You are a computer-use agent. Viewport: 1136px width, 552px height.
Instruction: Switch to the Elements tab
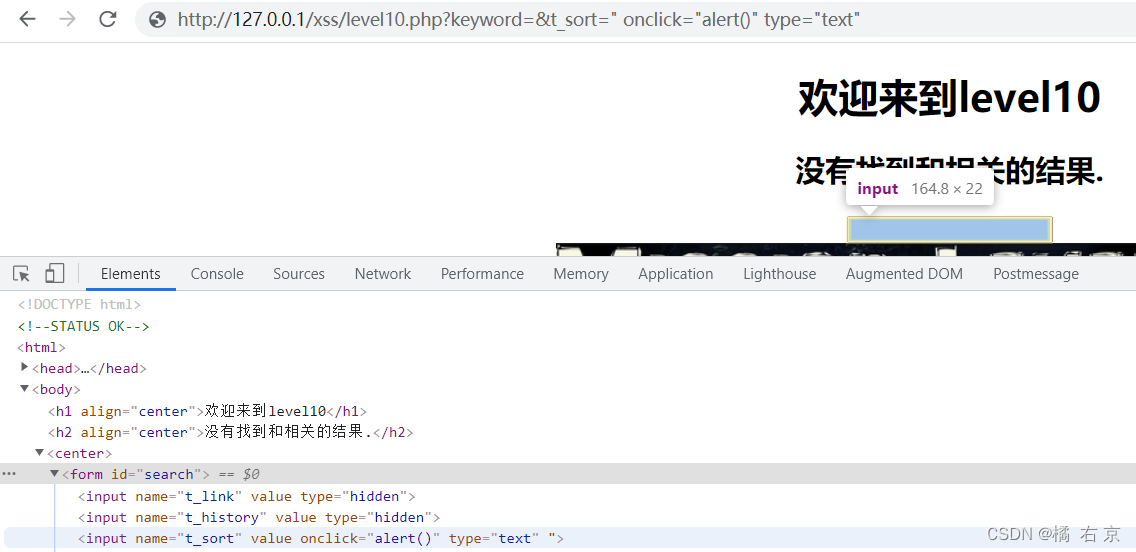130,274
